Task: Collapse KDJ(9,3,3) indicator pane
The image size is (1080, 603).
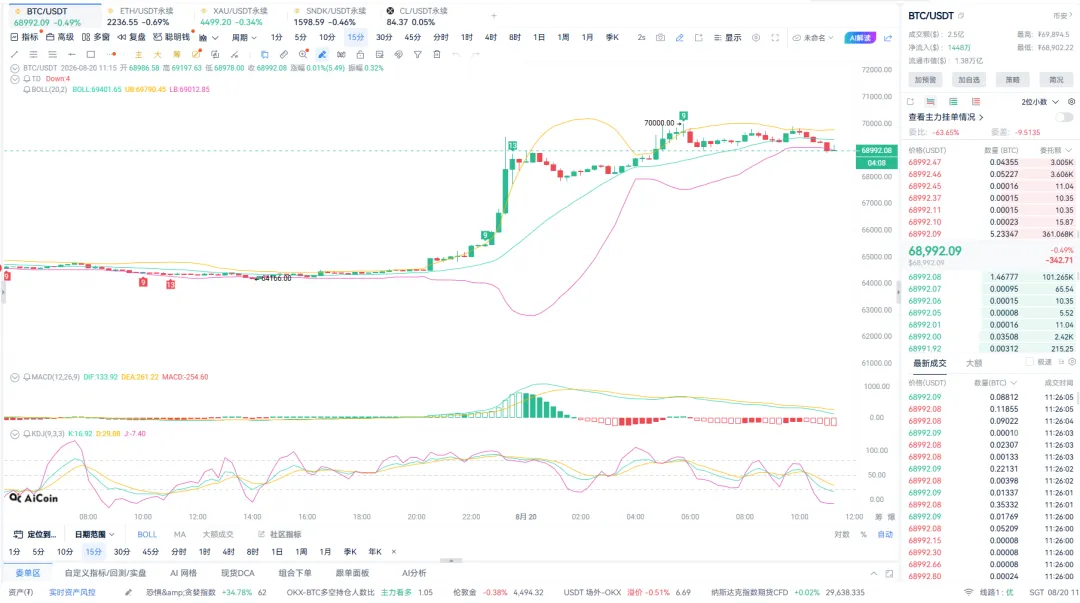Action: pos(14,433)
